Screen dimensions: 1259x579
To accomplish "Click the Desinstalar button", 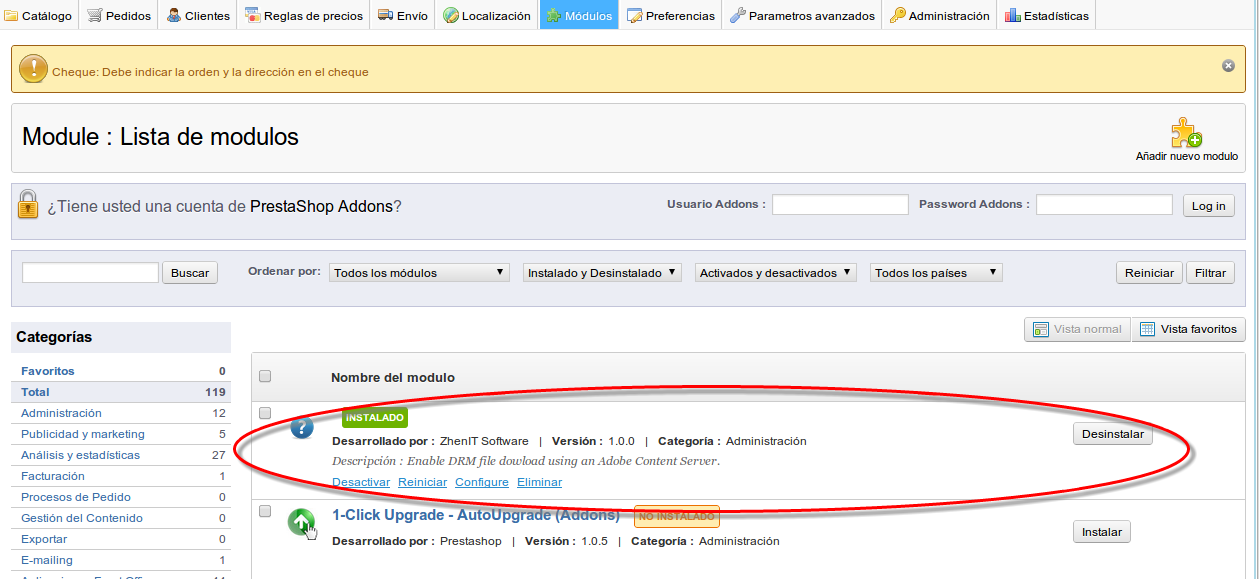I will [x=1113, y=434].
